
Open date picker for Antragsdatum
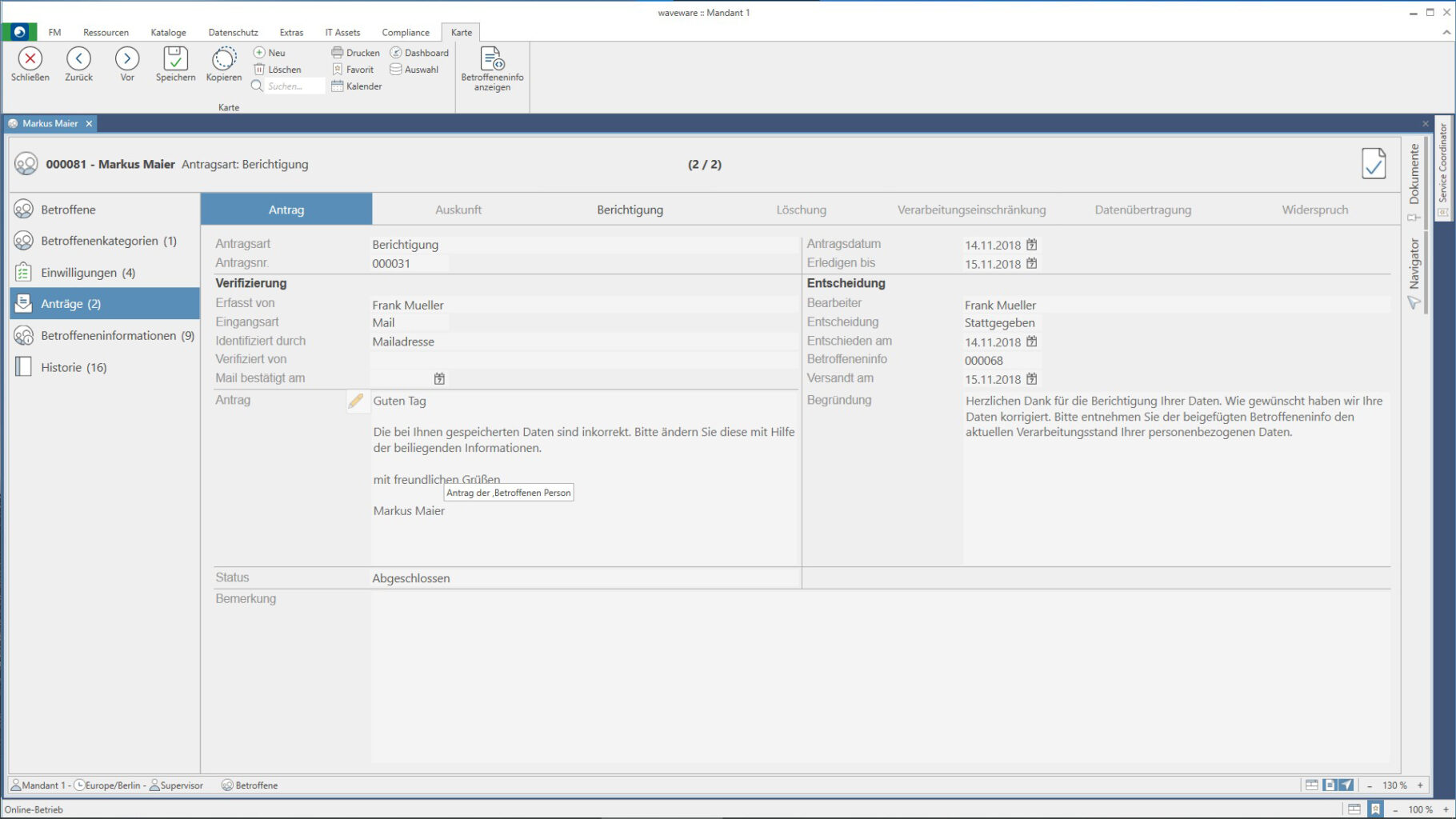coord(1032,245)
